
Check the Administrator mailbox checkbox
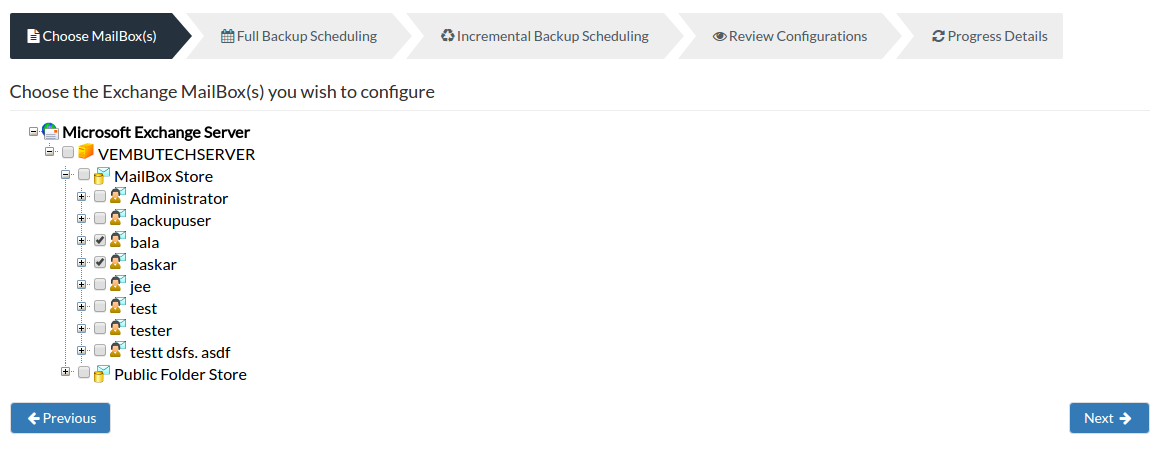pyautogui.click(x=100, y=197)
